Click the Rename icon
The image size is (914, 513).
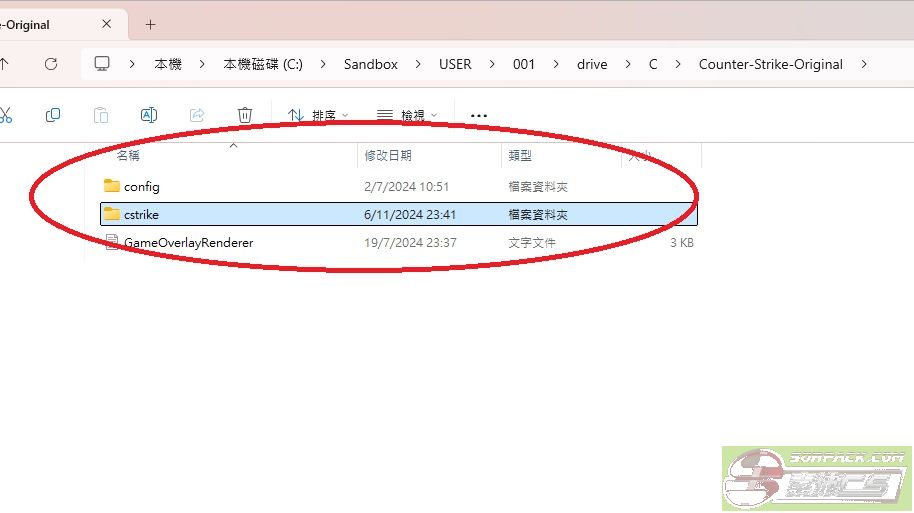[149, 115]
